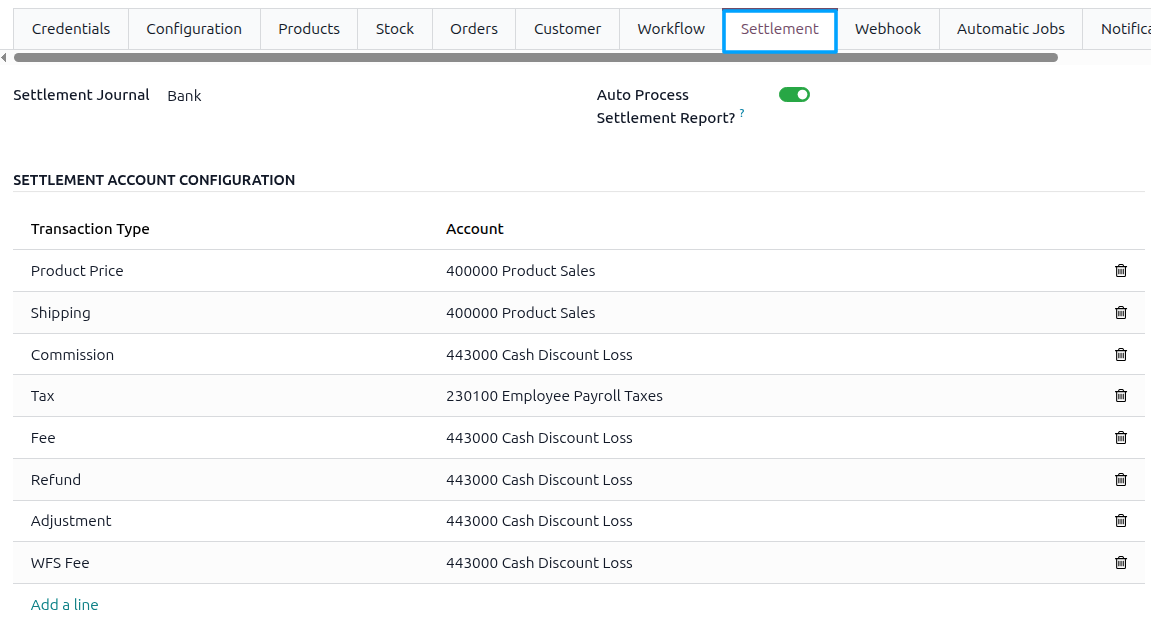Delete the Shipping row via trash icon
Screen dimensions: 1151x618
1120,313
